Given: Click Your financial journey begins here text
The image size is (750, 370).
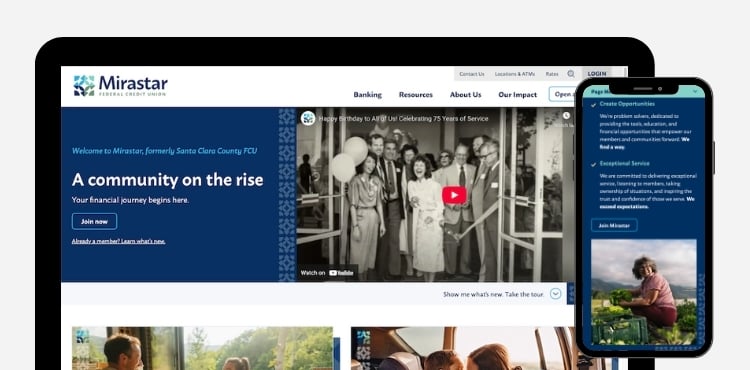Looking at the screenshot, I should click(x=130, y=200).
